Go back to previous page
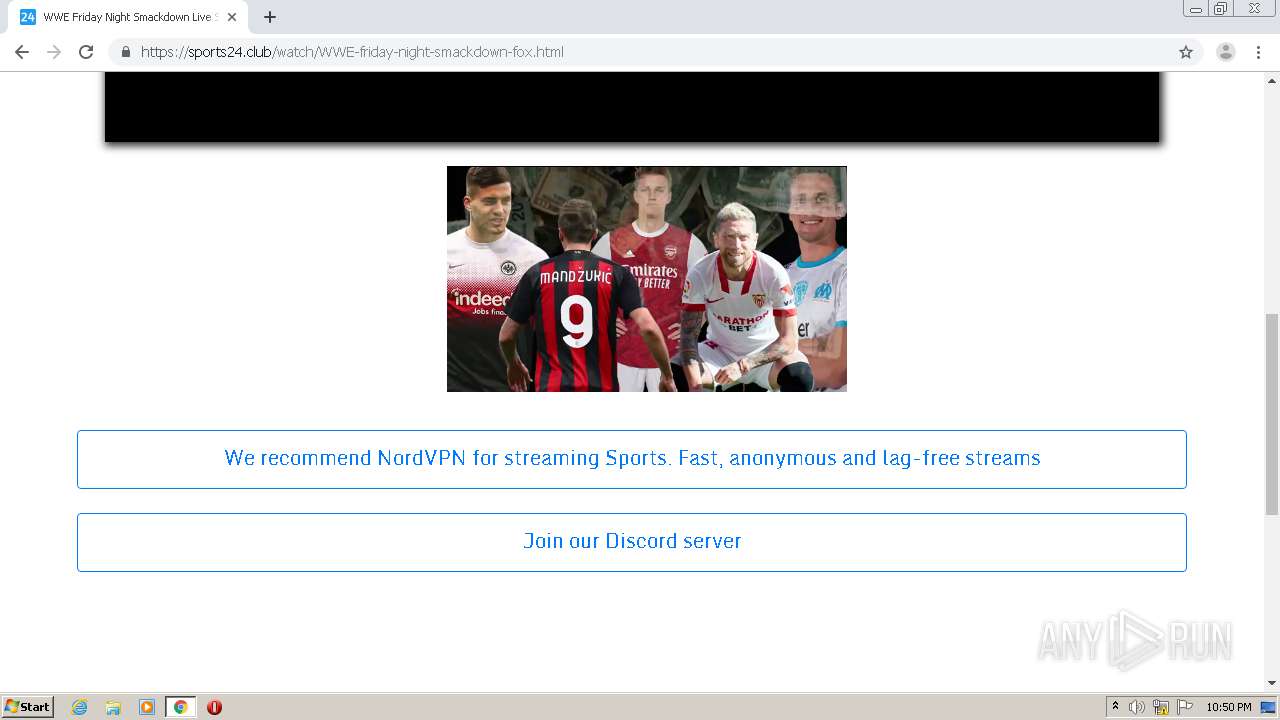This screenshot has height=720, width=1280. coord(22,52)
